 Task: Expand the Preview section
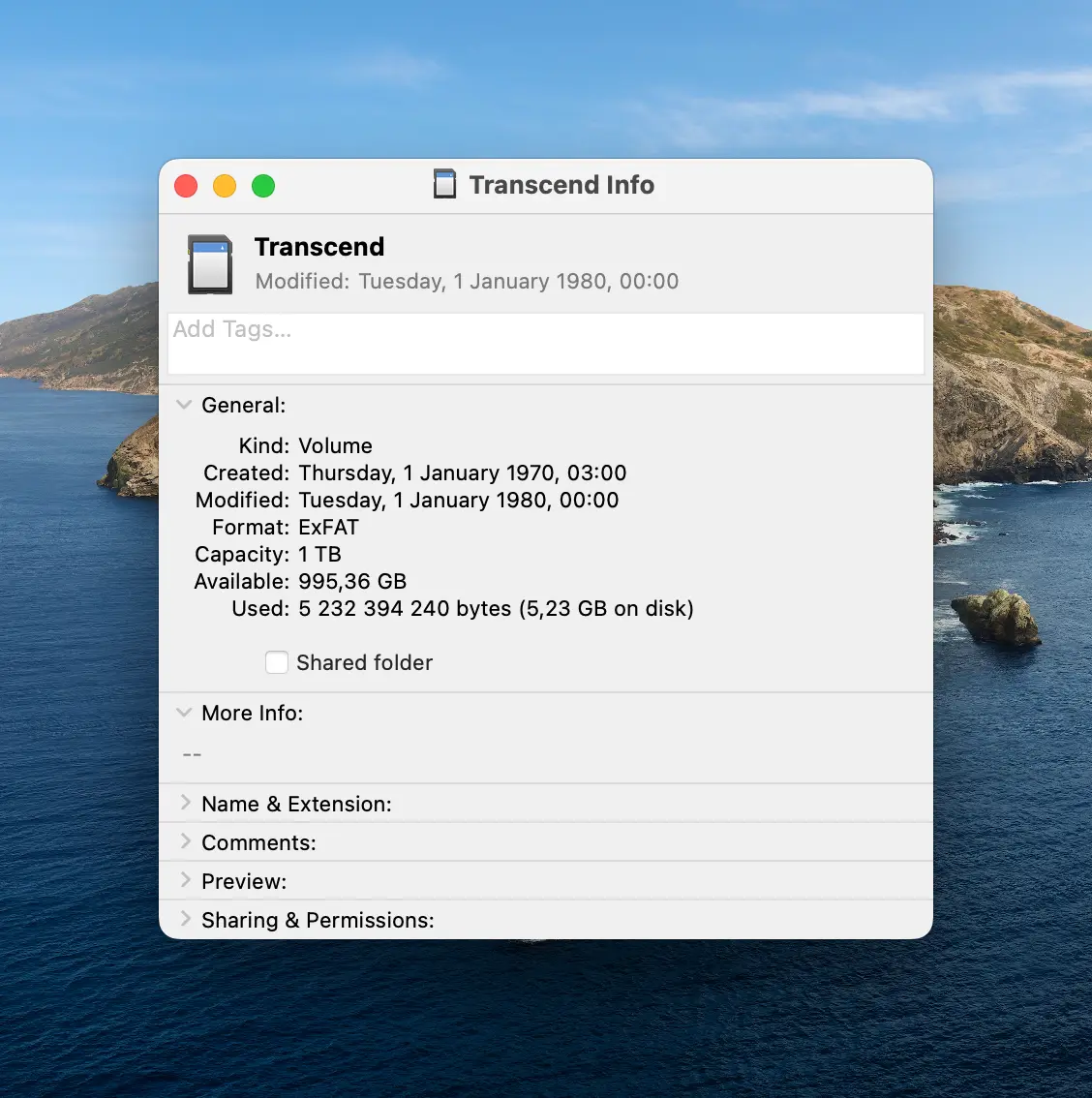coord(186,880)
